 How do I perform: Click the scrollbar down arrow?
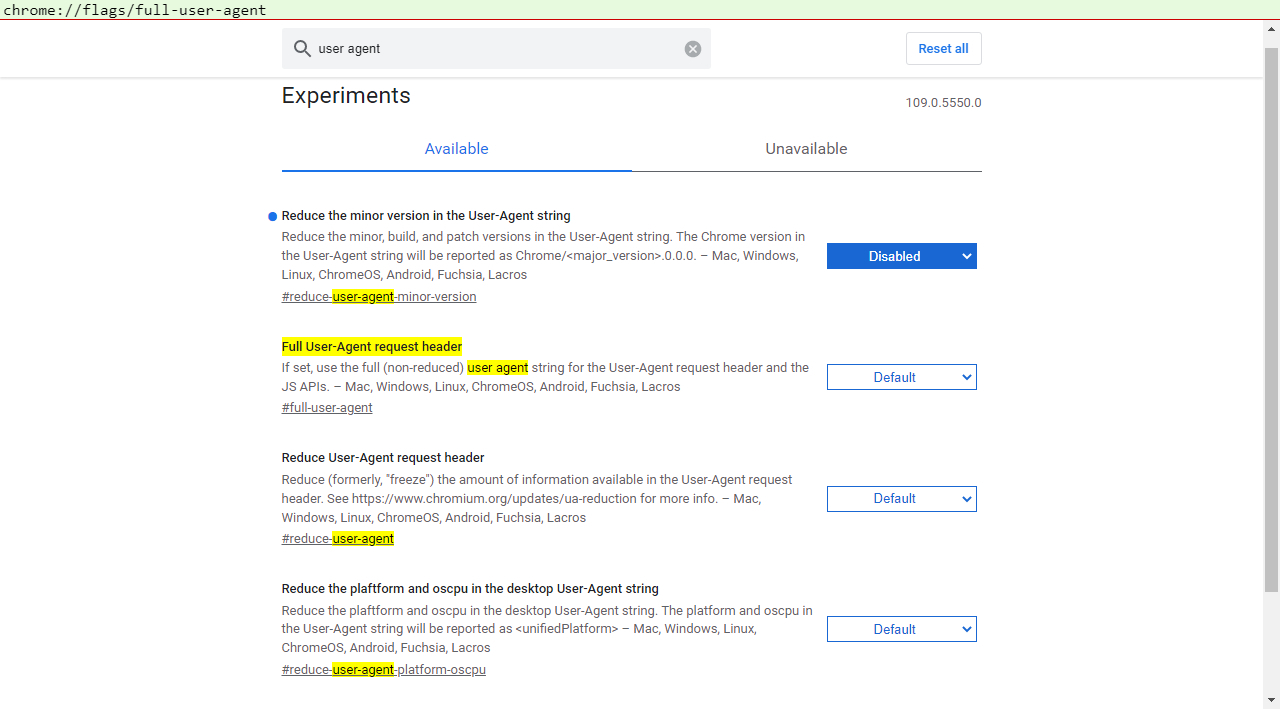[1271, 700]
